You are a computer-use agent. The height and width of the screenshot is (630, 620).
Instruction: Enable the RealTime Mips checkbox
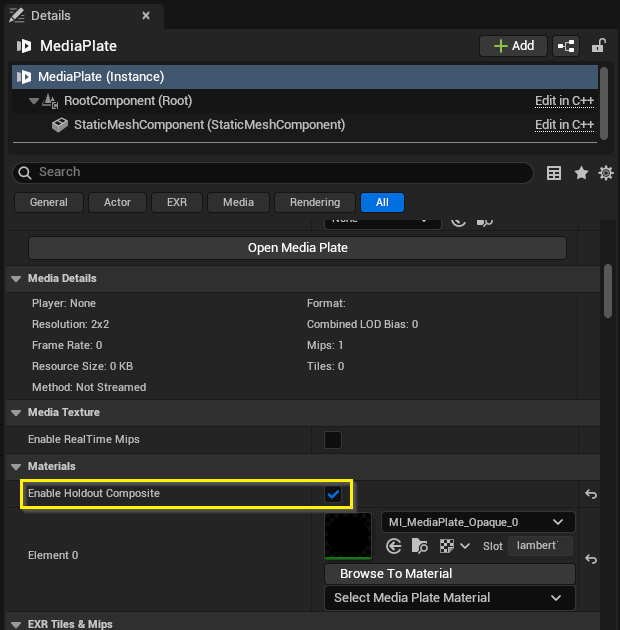coord(333,440)
